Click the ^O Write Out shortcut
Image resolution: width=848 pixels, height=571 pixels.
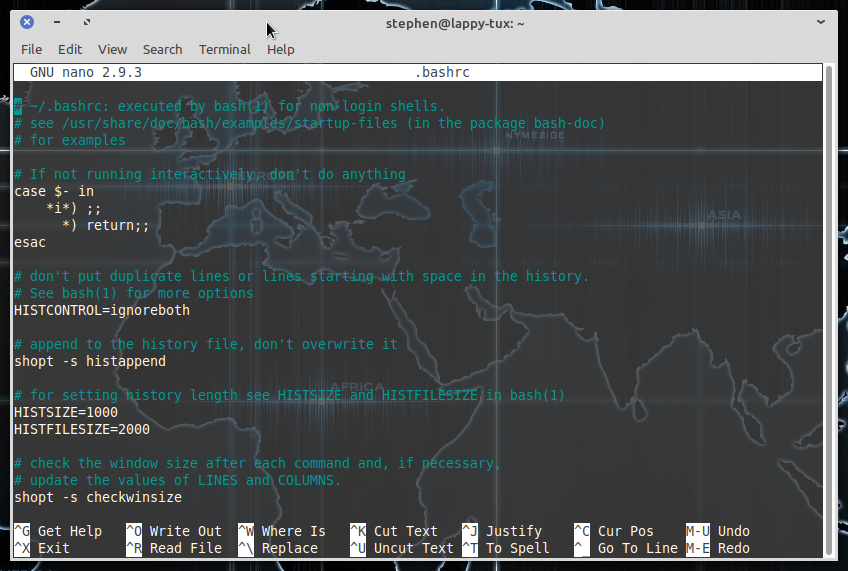pyautogui.click(x=174, y=531)
